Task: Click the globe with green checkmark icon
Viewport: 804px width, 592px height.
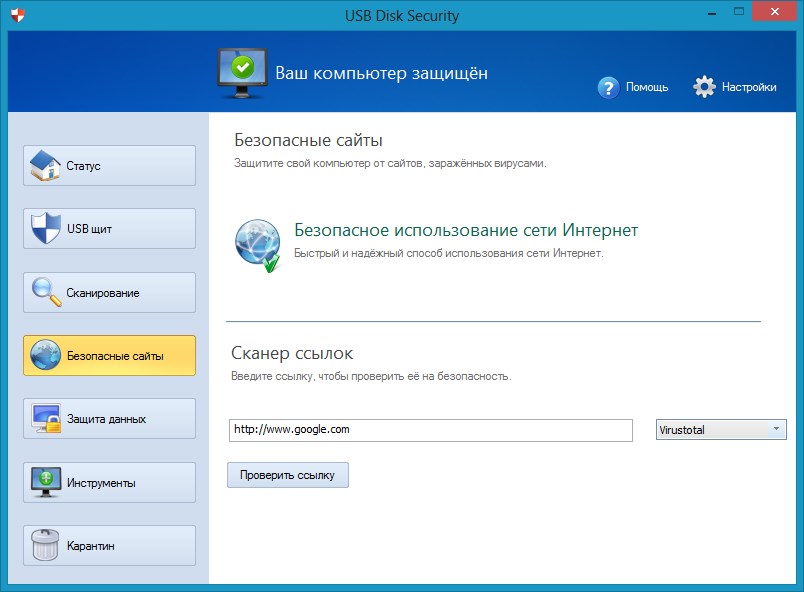Action: pos(258,246)
